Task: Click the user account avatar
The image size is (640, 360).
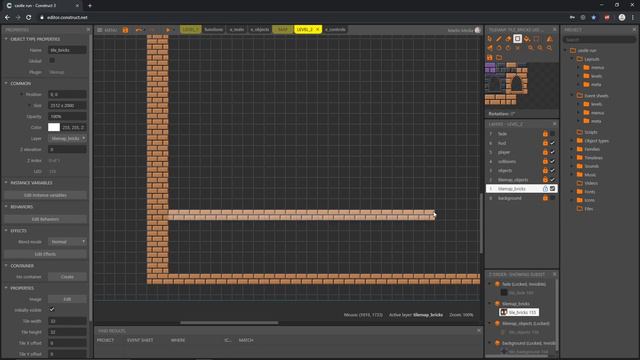Action: 477,30
